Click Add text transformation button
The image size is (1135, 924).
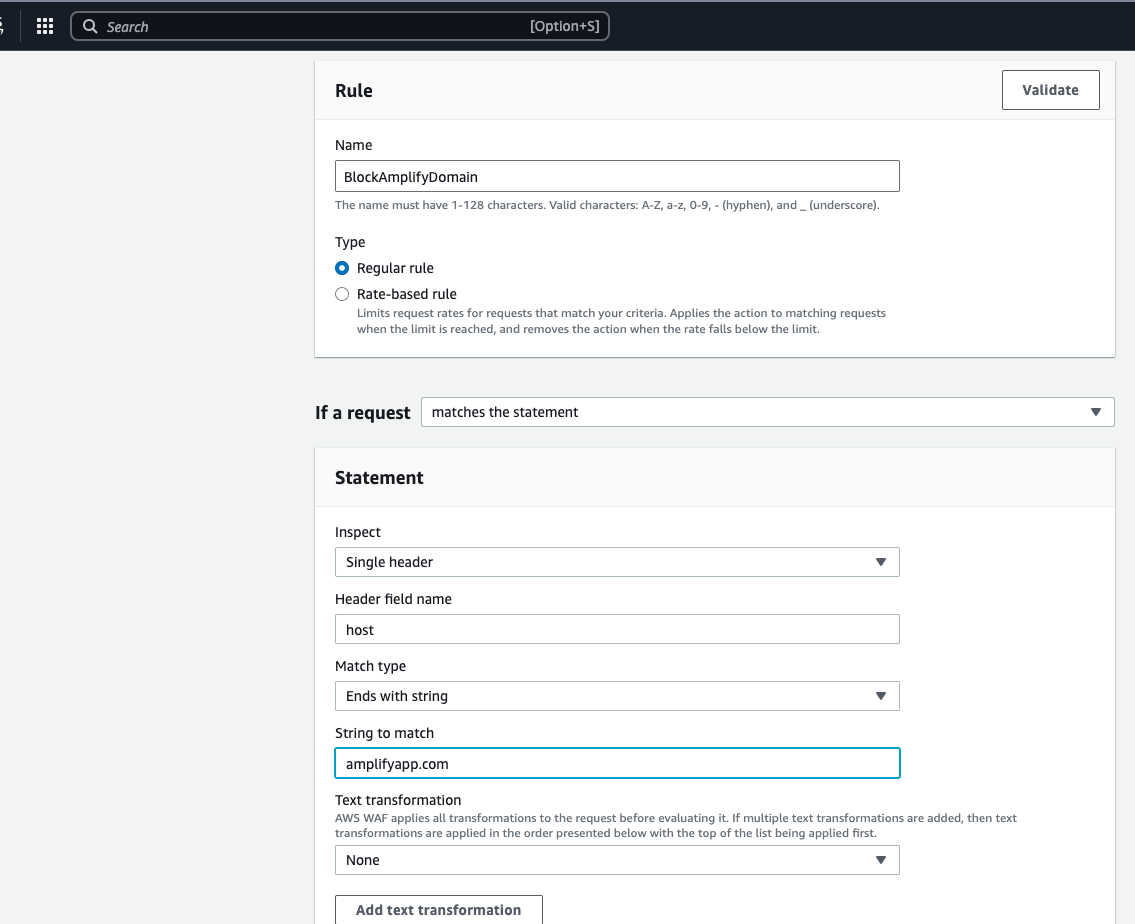point(439,910)
